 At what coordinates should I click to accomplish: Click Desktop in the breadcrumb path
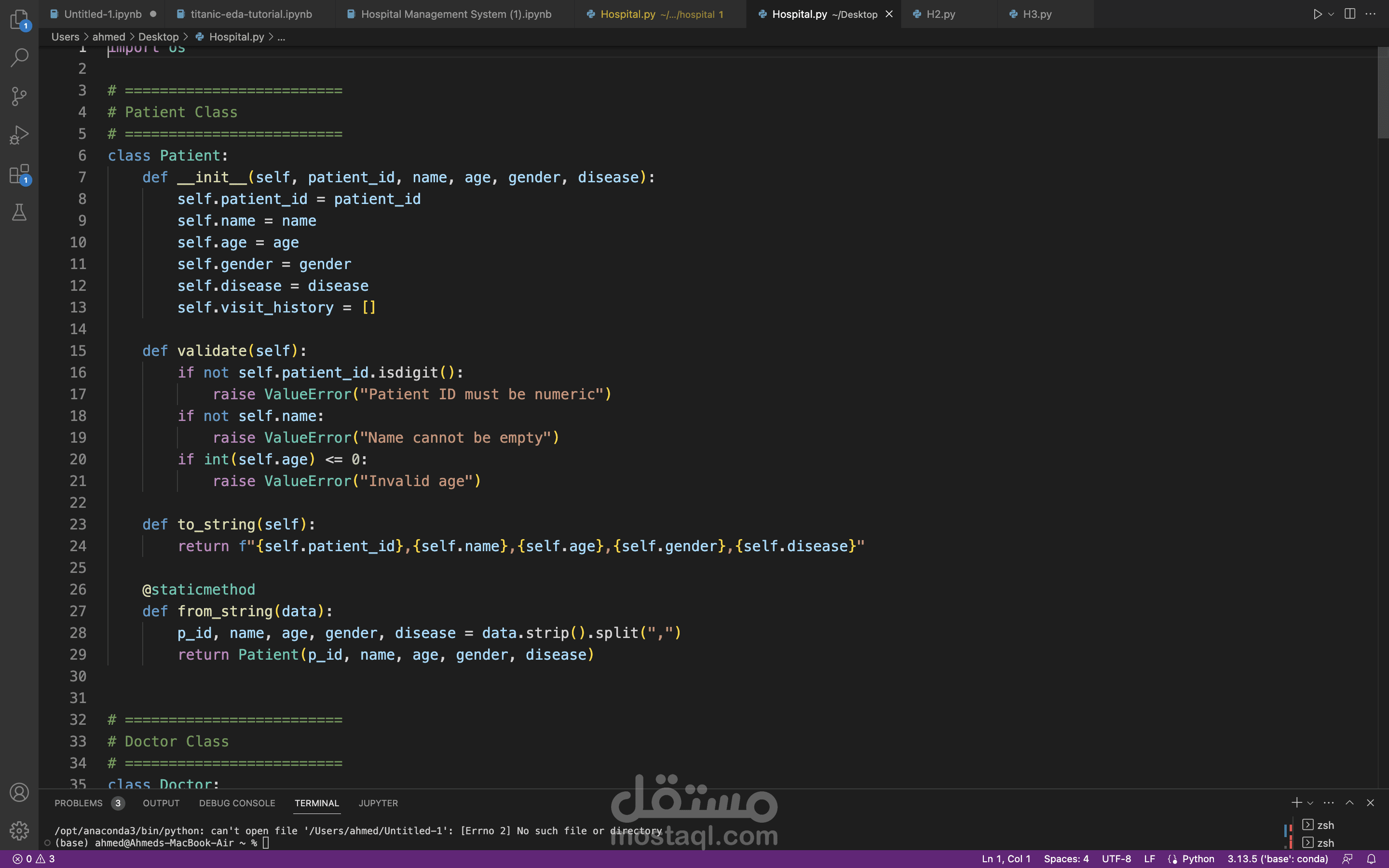tap(158, 37)
